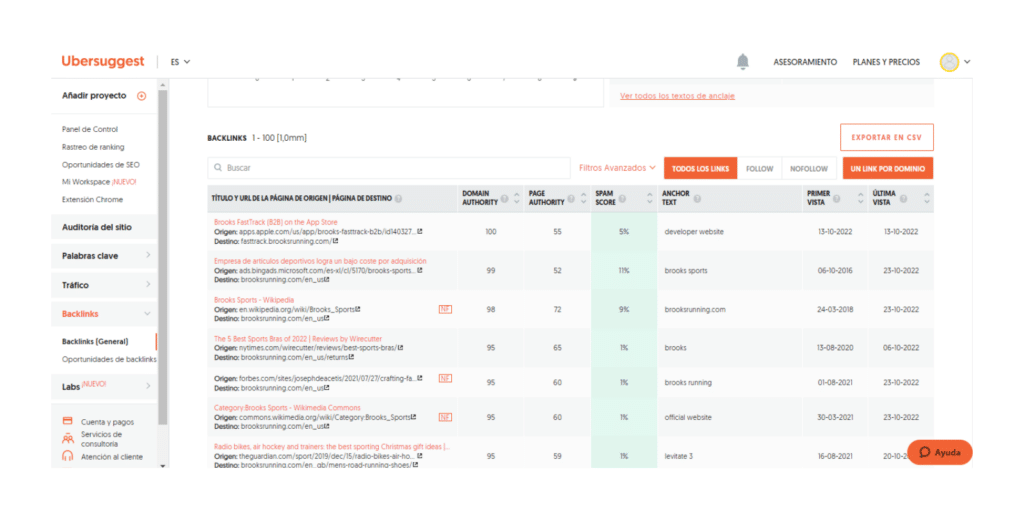Image resolution: width=1024 pixels, height=512 pixels.
Task: Select the Todos los links filter
Action: pyautogui.click(x=701, y=168)
